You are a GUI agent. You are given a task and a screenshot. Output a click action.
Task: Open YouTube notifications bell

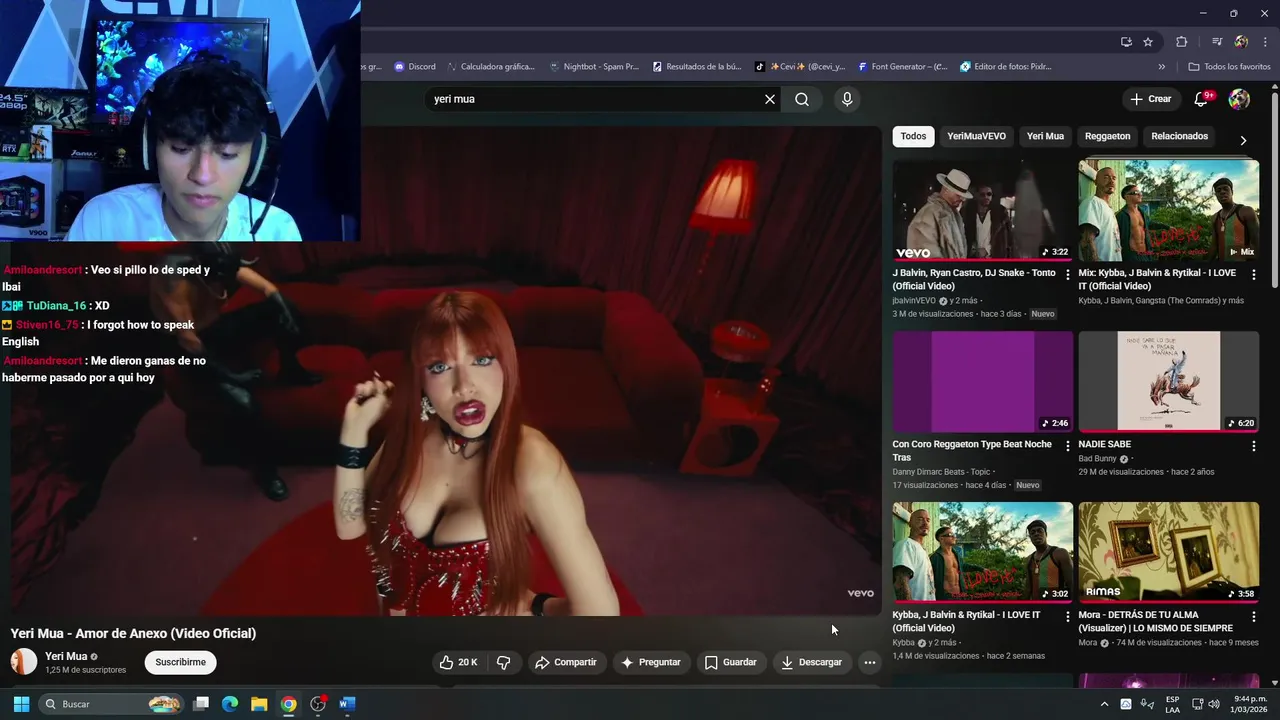pyautogui.click(x=1203, y=99)
